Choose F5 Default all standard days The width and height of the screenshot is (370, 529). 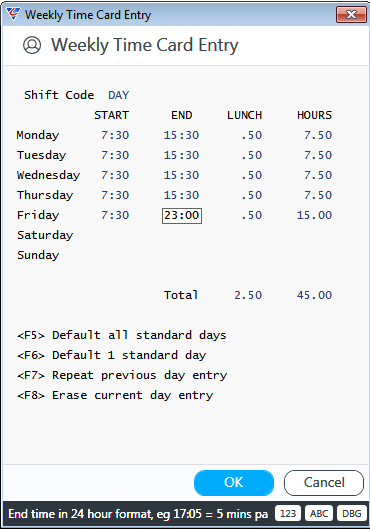122,335
